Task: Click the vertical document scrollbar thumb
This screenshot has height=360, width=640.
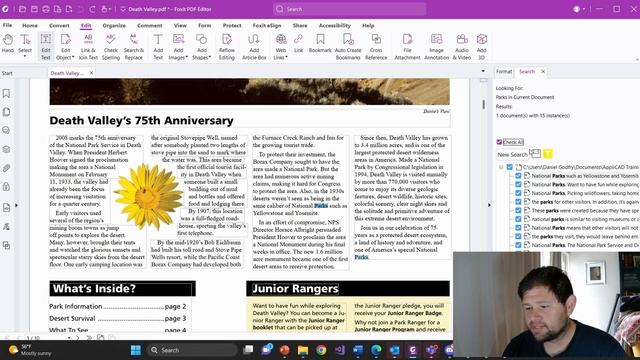Action: point(484,104)
